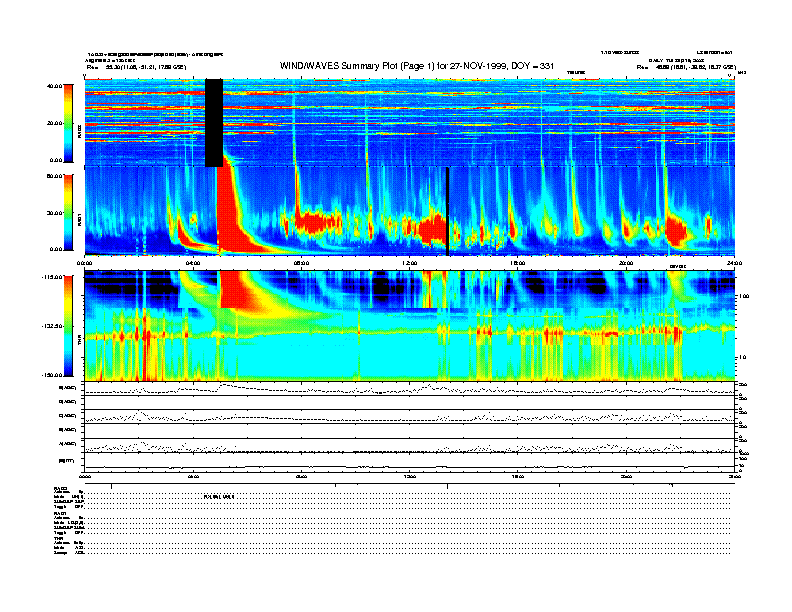Click the 12:00 time label under RAD1
792x612 pixels.
point(410,263)
